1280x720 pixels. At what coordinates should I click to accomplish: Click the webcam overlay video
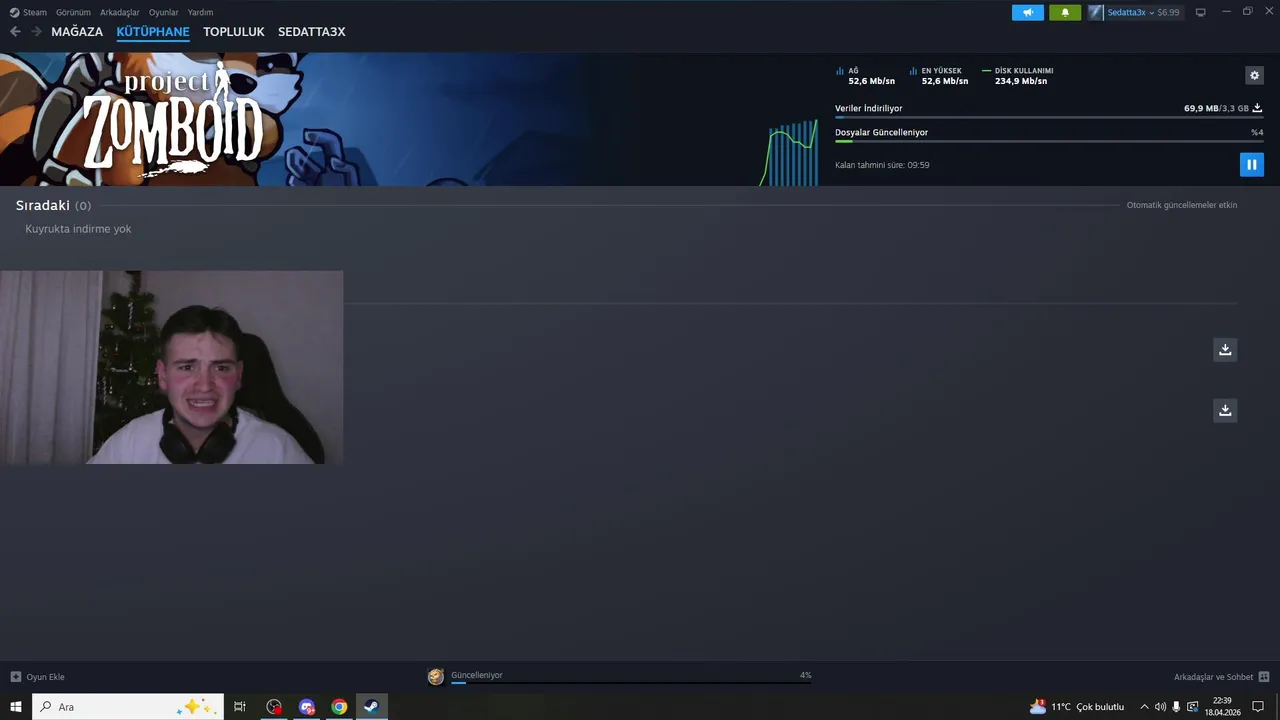point(171,367)
